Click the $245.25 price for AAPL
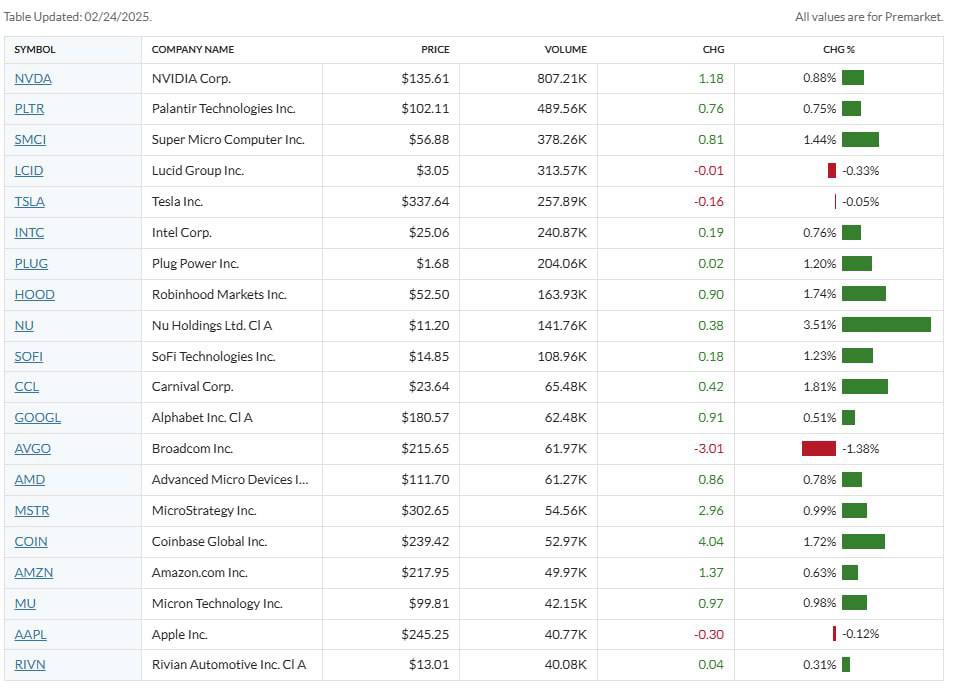967x695 pixels. pos(425,634)
